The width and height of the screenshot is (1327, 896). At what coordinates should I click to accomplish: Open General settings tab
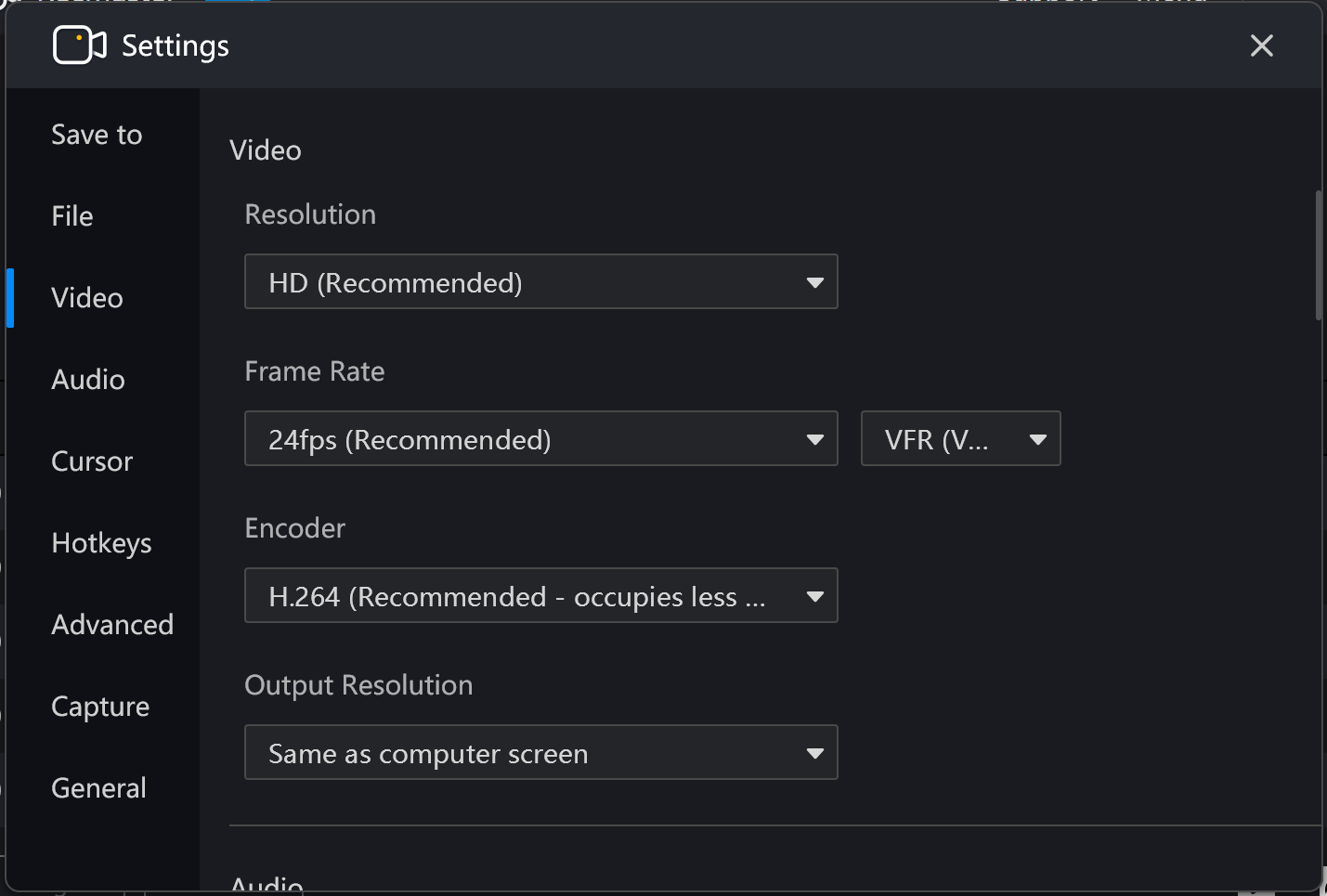(x=98, y=788)
